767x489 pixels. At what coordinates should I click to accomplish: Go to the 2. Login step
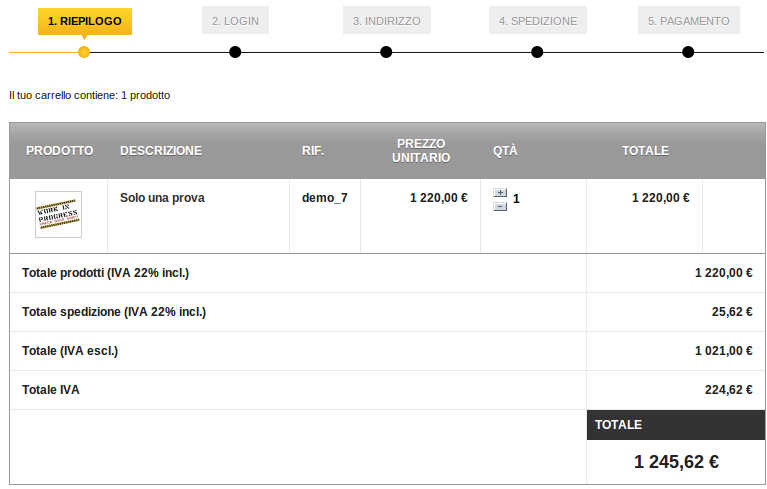pyautogui.click(x=235, y=21)
